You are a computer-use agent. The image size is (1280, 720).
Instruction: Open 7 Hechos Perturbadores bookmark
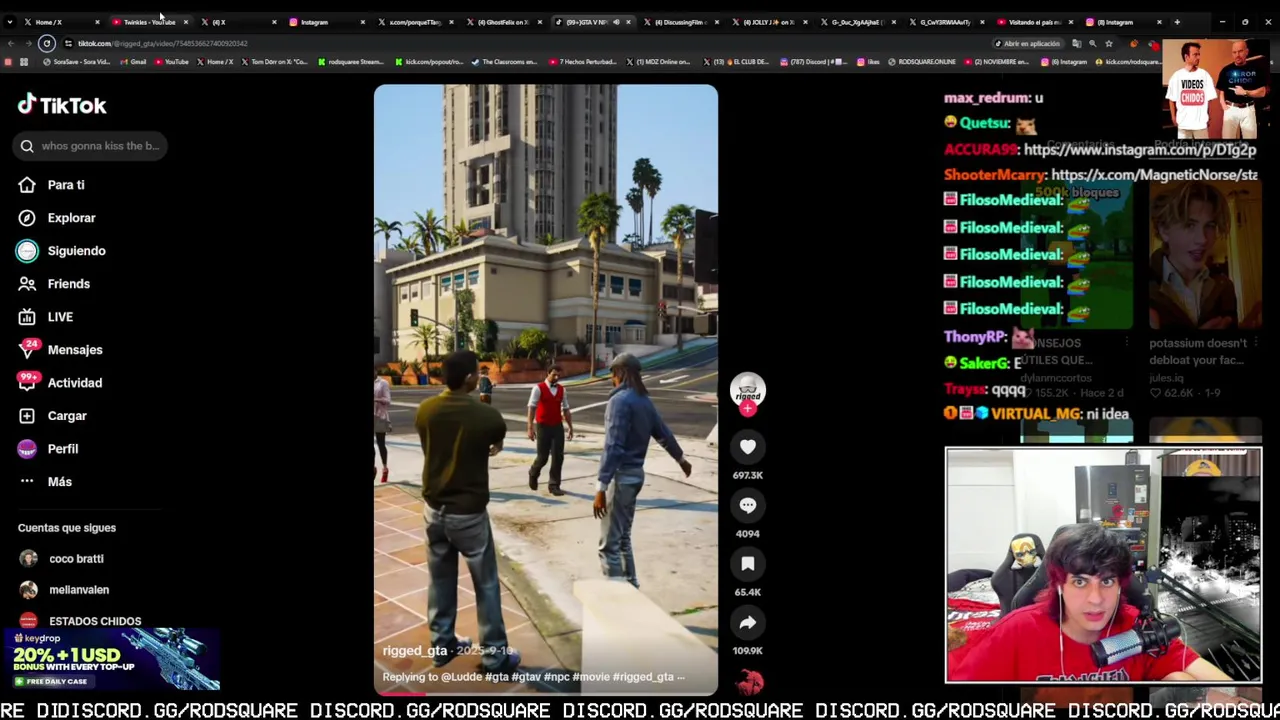[582, 62]
